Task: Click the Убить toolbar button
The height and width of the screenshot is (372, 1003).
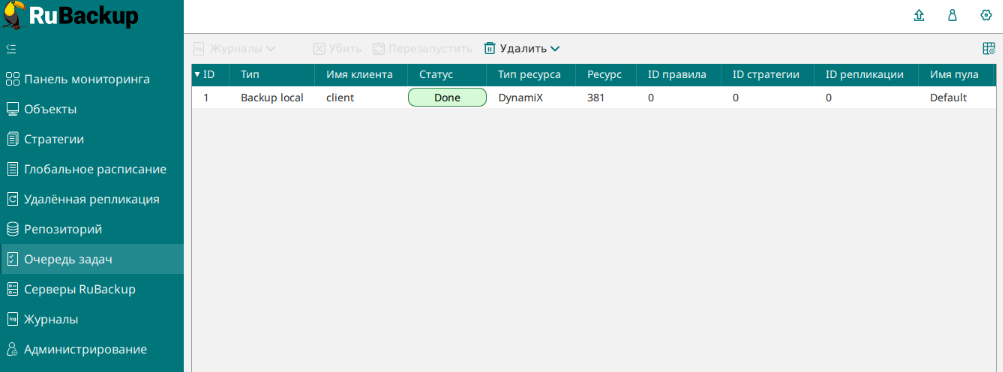Action: tap(337, 49)
